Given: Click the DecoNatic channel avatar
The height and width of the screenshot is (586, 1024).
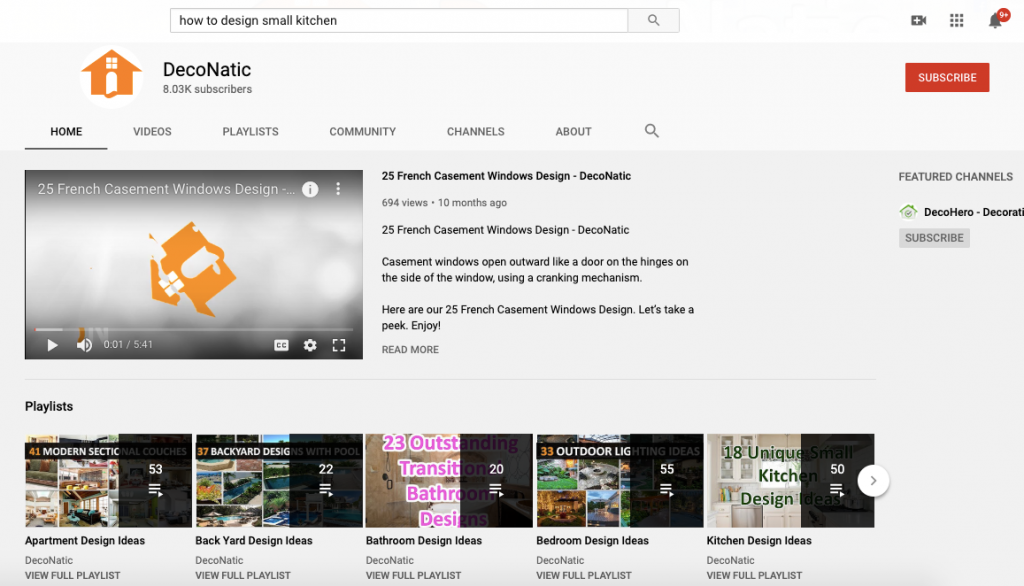Looking at the screenshot, I should tap(112, 77).
